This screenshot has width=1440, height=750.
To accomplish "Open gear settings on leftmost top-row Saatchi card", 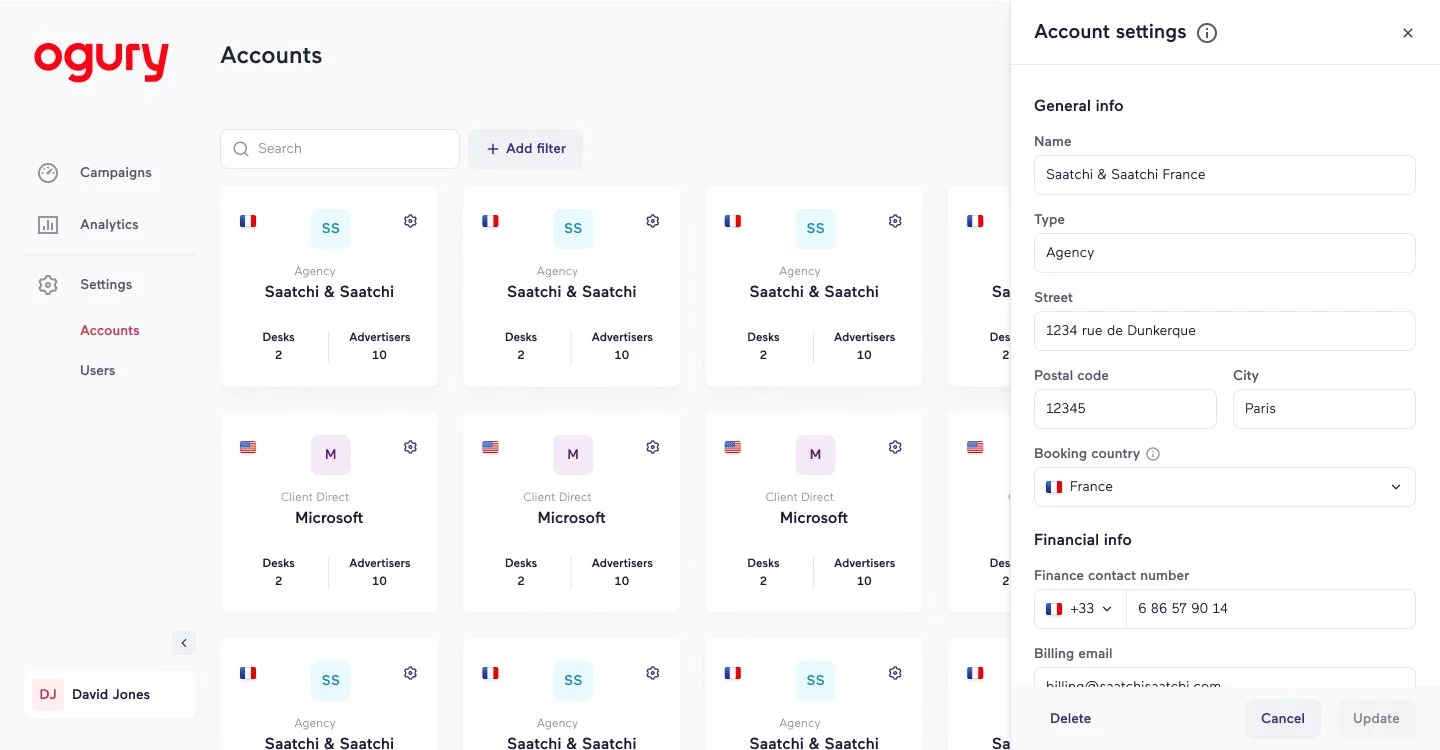I will [410, 221].
